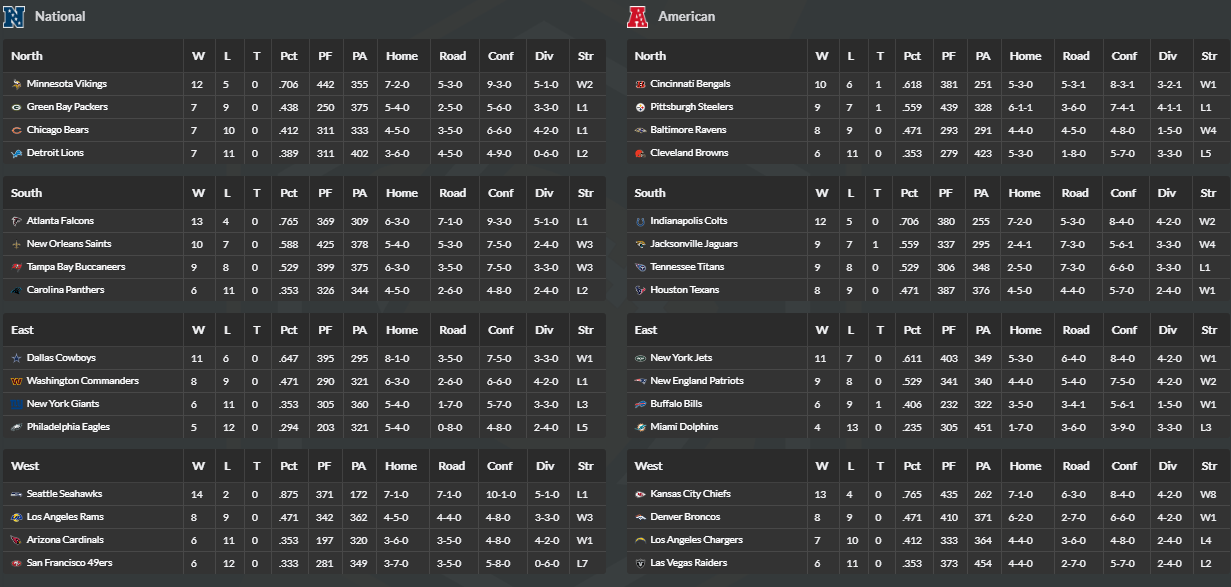Click the Str header in AFC West table
This screenshot has height=587, width=1231.
1209,466
